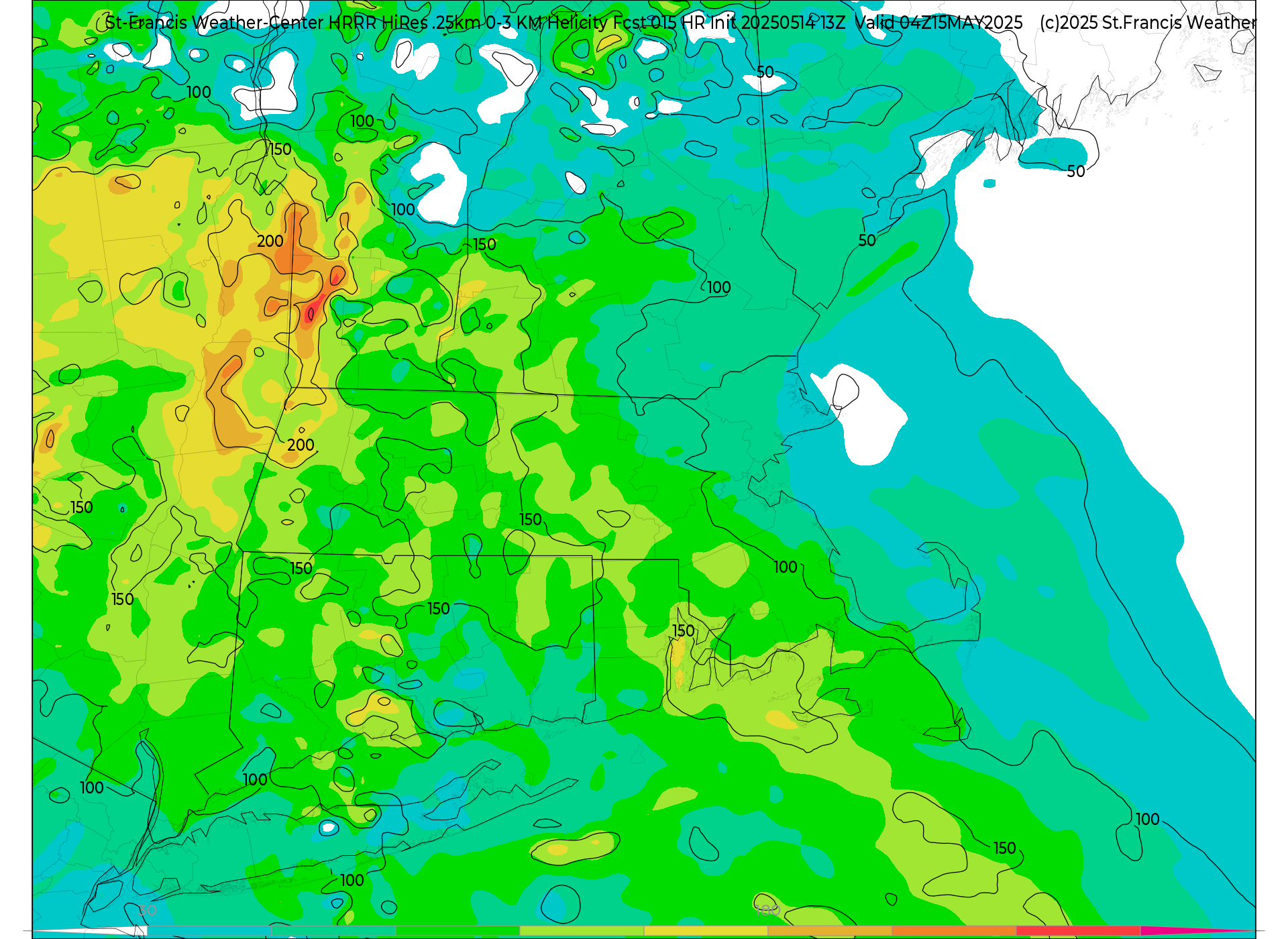Click the '200' contour label beside the red helicity maximum
The image size is (1288, 939).
tap(270, 241)
